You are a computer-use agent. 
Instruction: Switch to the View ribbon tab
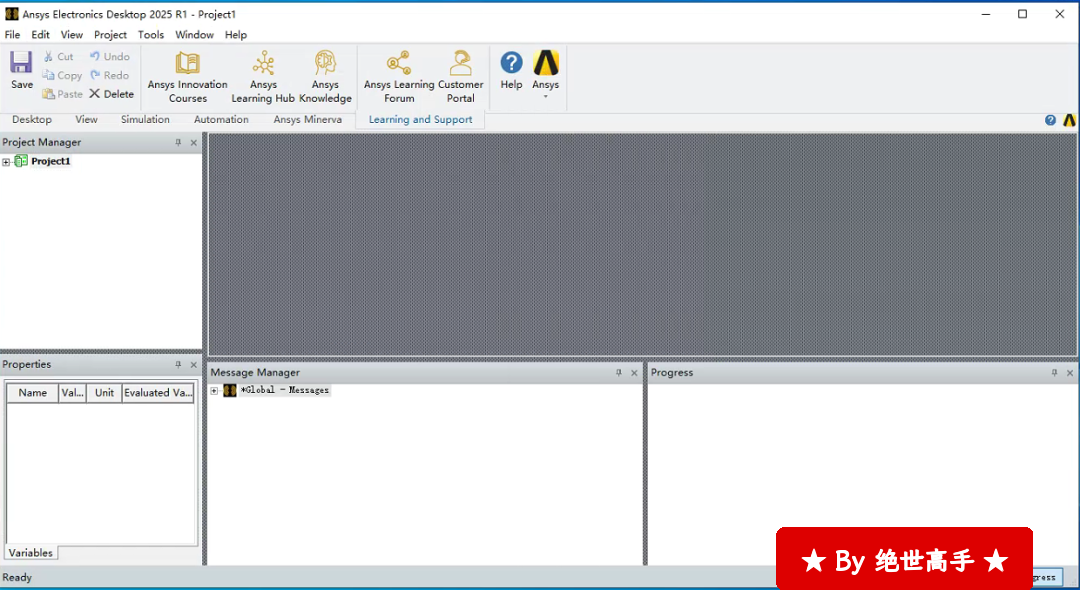[86, 120]
